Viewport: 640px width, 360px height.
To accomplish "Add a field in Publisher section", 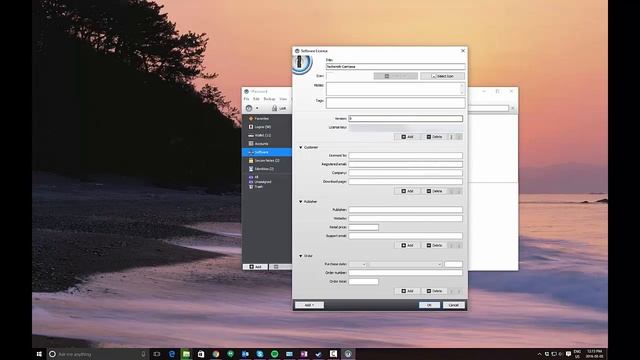I will click(407, 245).
